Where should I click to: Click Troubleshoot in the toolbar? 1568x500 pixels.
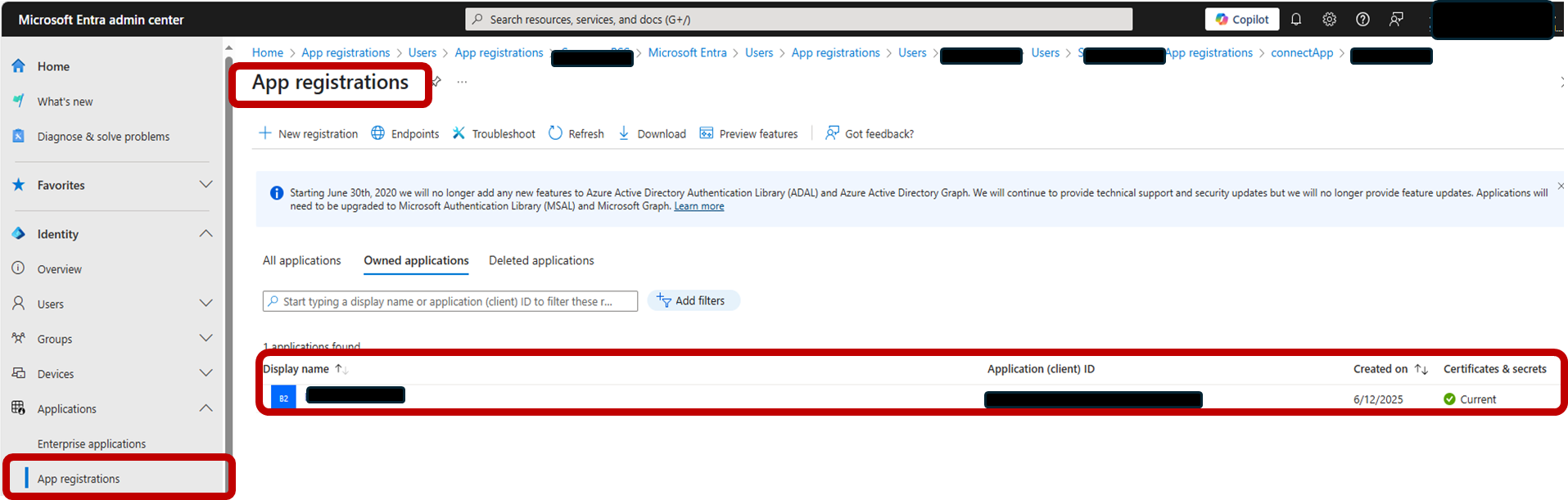pos(494,133)
